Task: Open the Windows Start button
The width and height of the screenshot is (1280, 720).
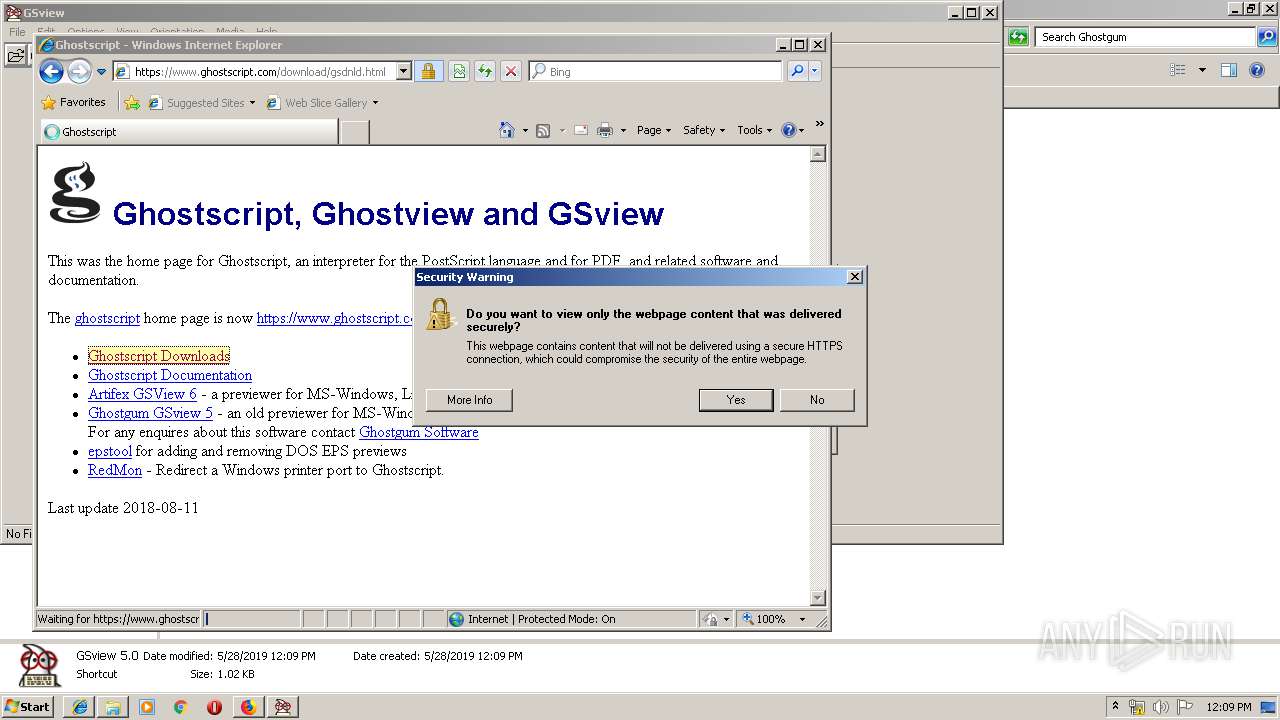Action: (x=27, y=706)
